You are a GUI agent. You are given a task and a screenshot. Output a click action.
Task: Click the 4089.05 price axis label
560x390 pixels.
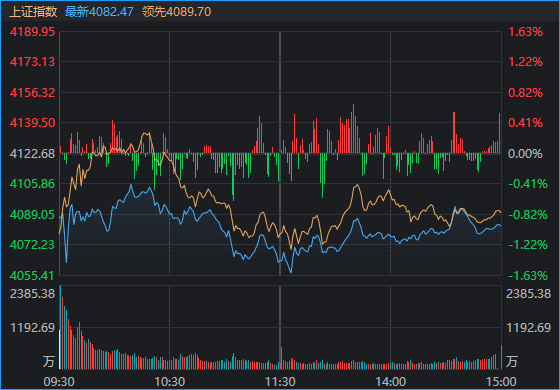(32, 215)
